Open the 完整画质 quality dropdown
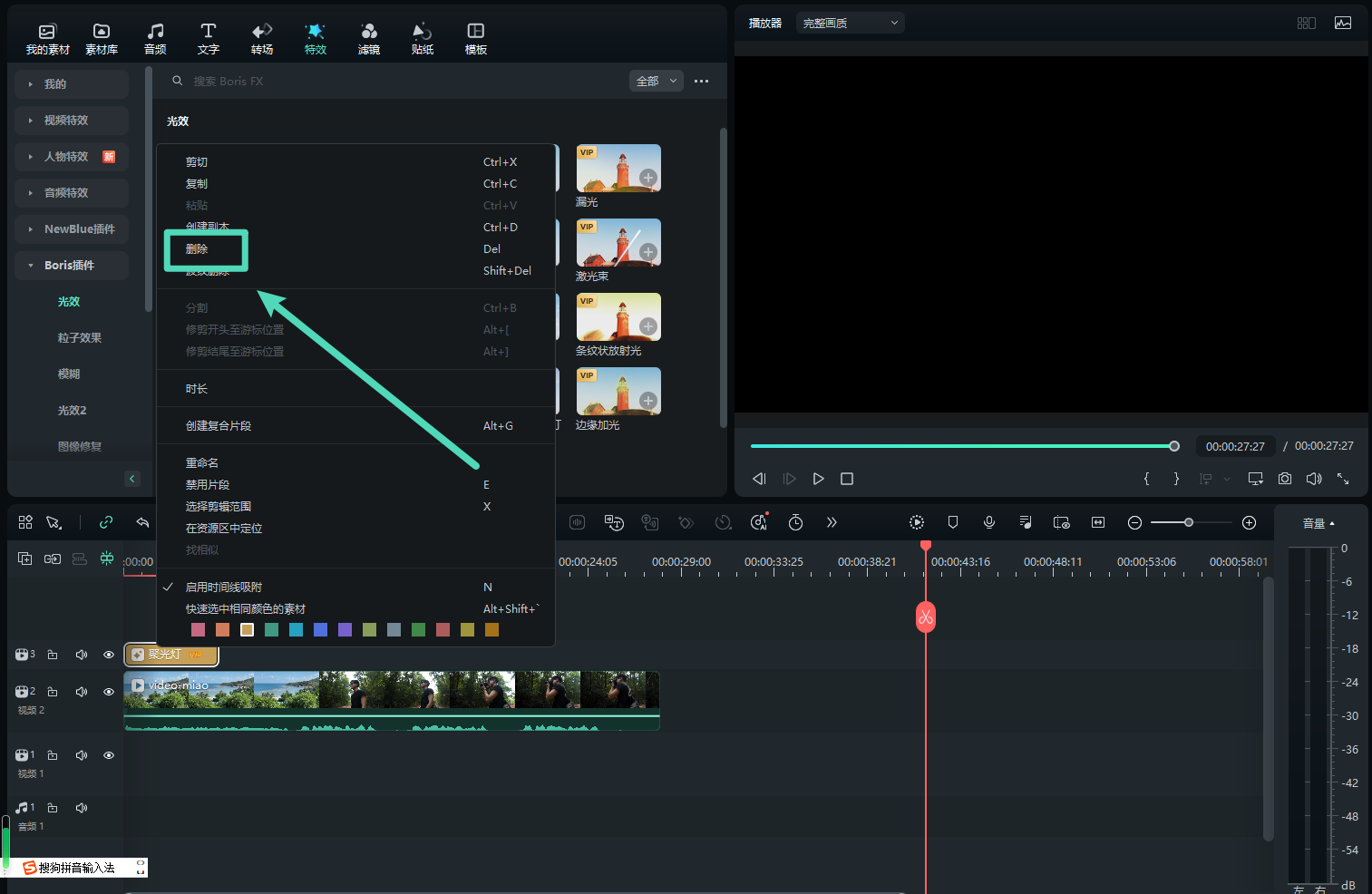The height and width of the screenshot is (894, 1372). tap(850, 23)
